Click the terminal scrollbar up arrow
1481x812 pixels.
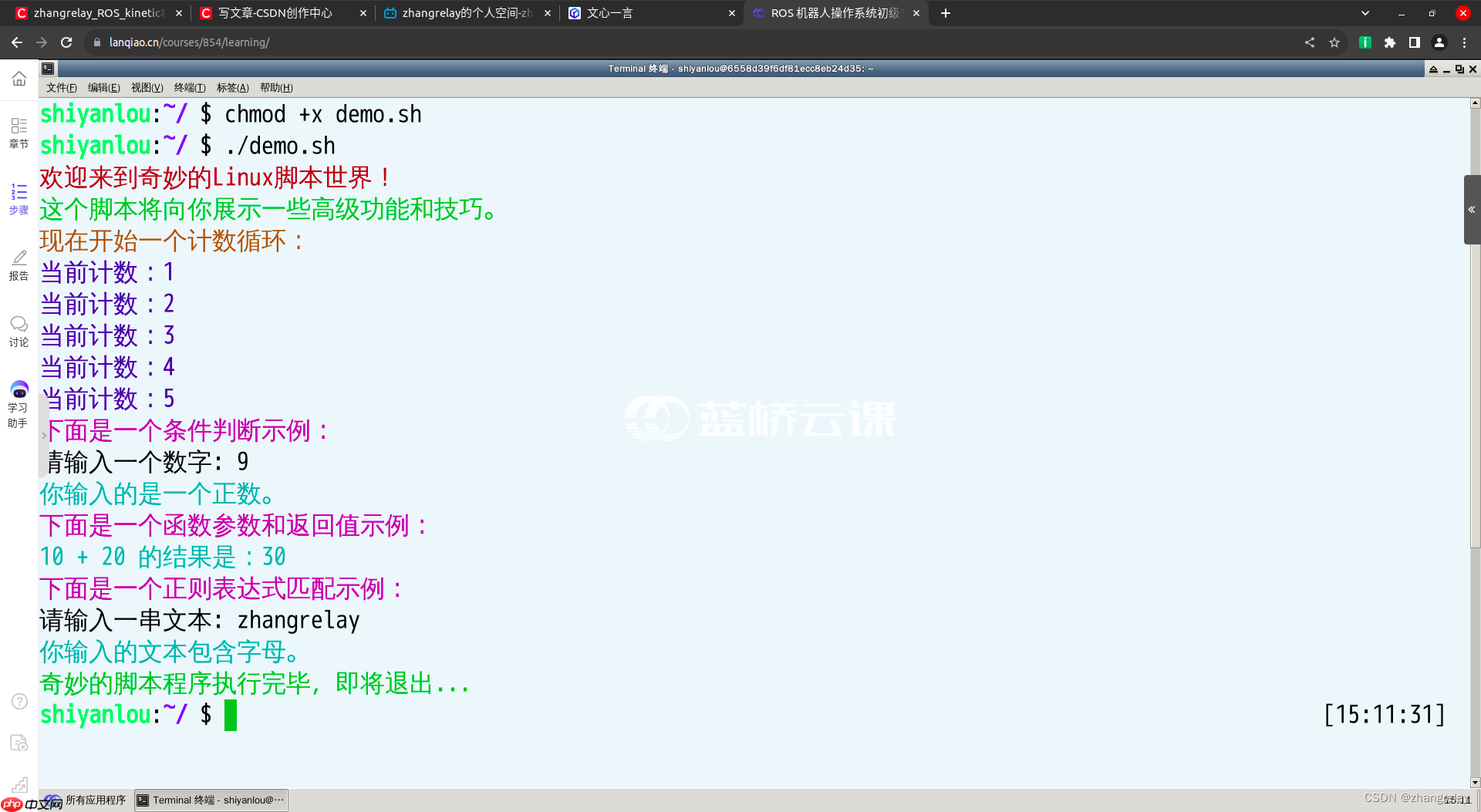click(1475, 103)
